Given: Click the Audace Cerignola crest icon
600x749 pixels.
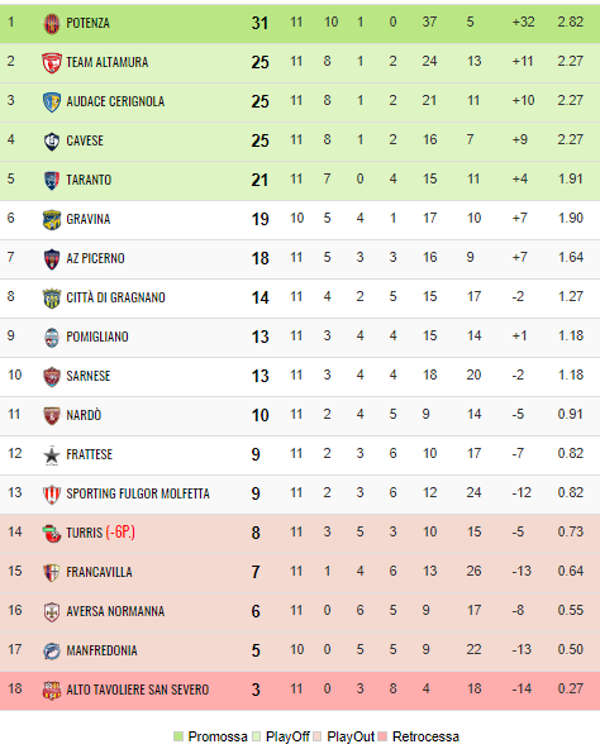Looking at the screenshot, I should point(52,101).
